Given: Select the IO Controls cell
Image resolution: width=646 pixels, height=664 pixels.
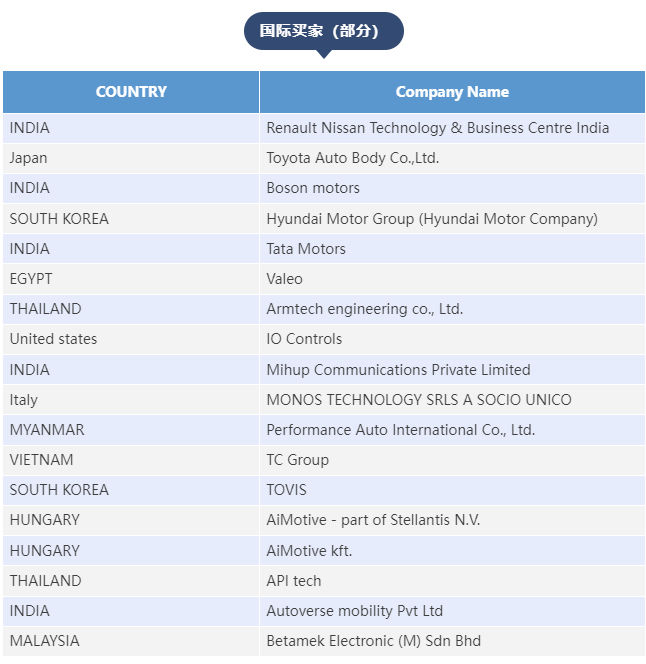Looking at the screenshot, I should [x=304, y=339].
